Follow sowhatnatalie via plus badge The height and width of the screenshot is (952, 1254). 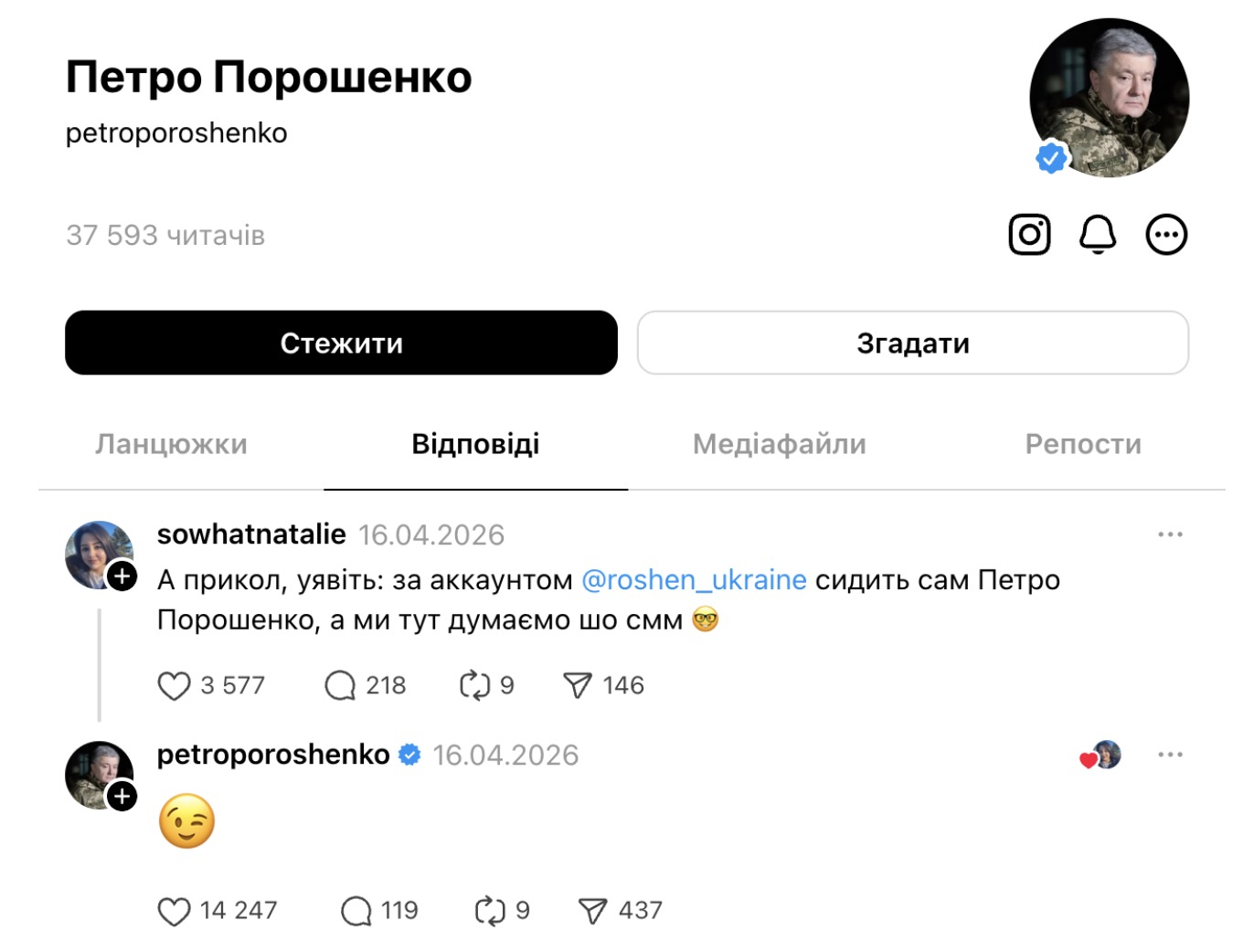[x=122, y=576]
